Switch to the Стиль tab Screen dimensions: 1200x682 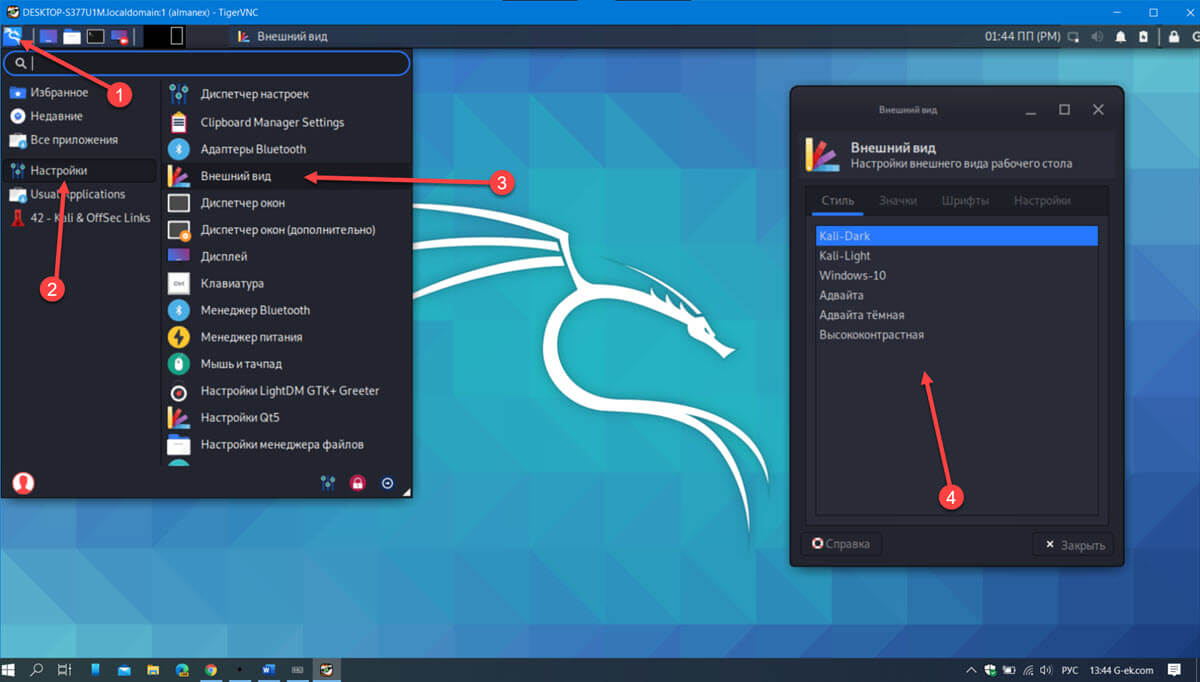(x=838, y=200)
